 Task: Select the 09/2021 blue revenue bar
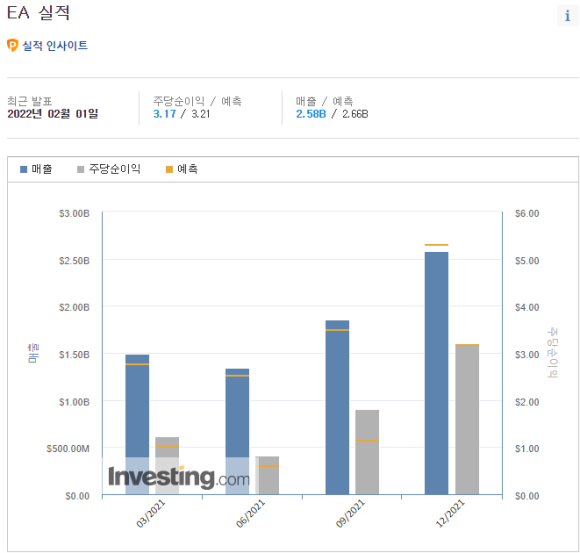click(337, 407)
